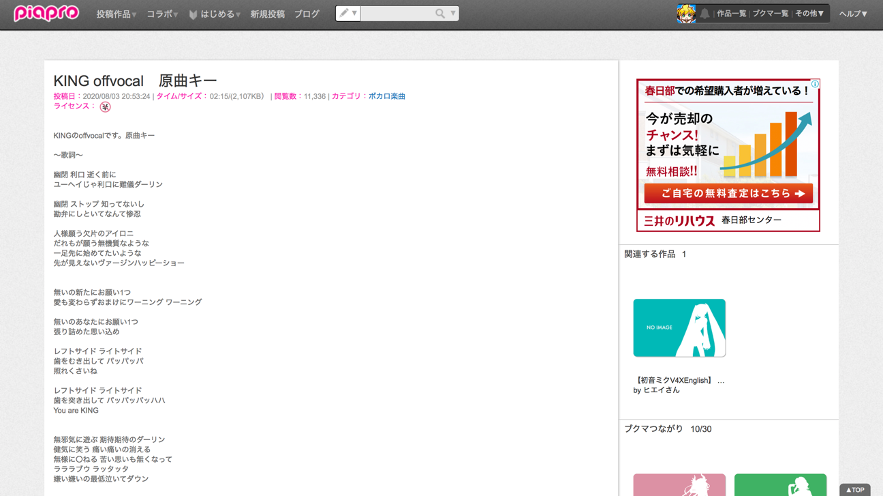Screen dimensions: 883x497
Task: Click the posting date 2020/08/03 20:53:24
Action: [x=117, y=96]
